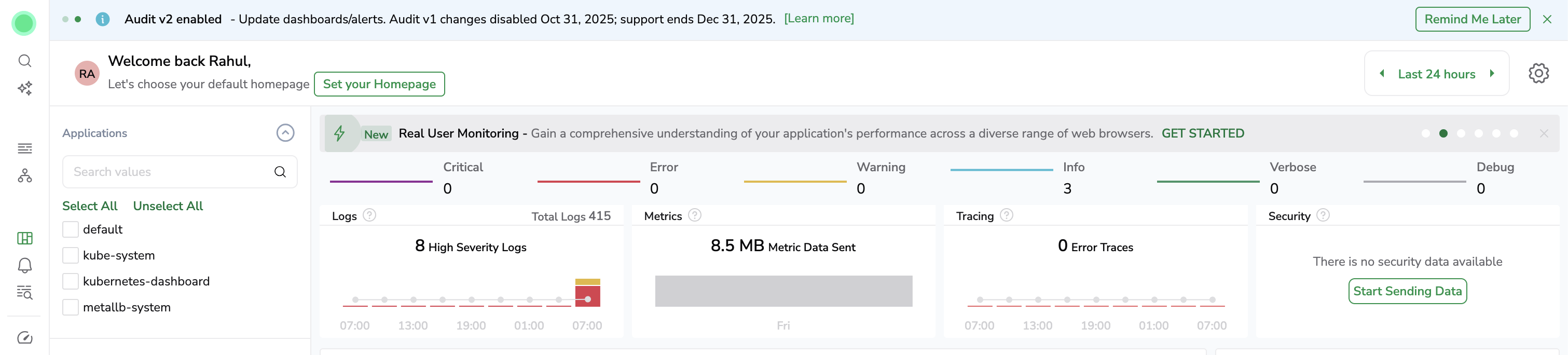Click the AI sparkles icon in sidebar
The image size is (1568, 355).
point(25,89)
